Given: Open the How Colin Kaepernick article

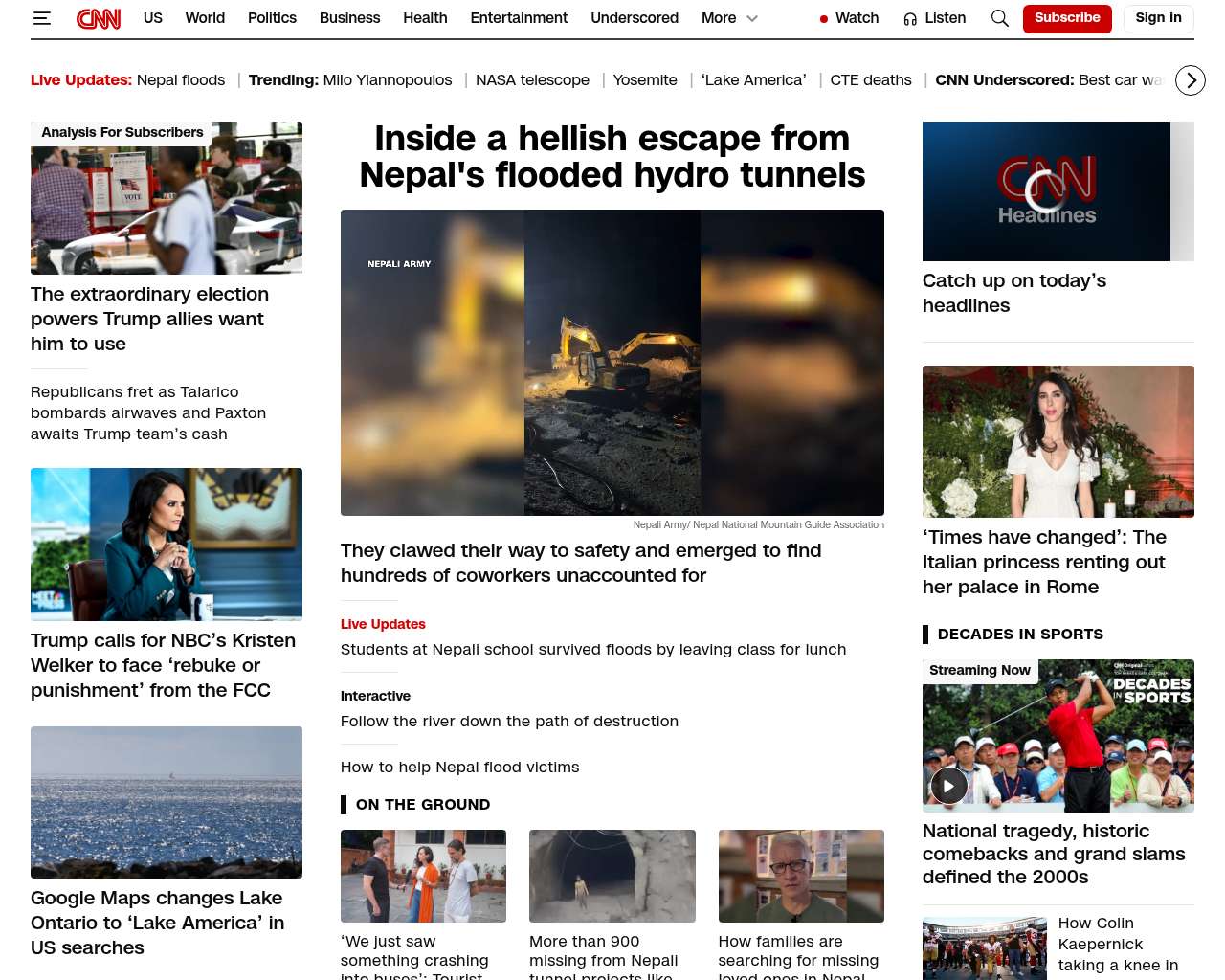Looking at the screenshot, I should point(1118,946).
